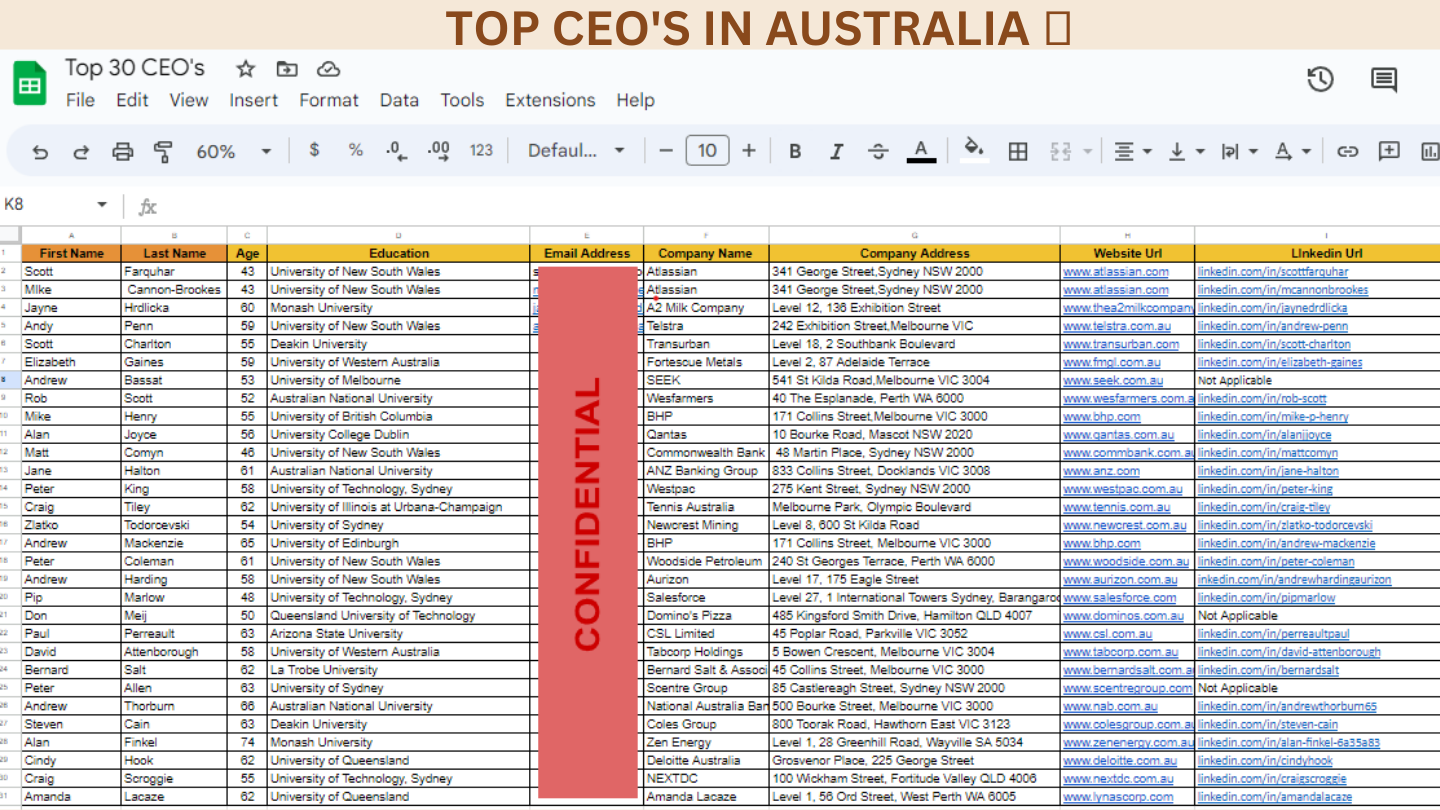Click the Google Sheets logo icon

30,82
